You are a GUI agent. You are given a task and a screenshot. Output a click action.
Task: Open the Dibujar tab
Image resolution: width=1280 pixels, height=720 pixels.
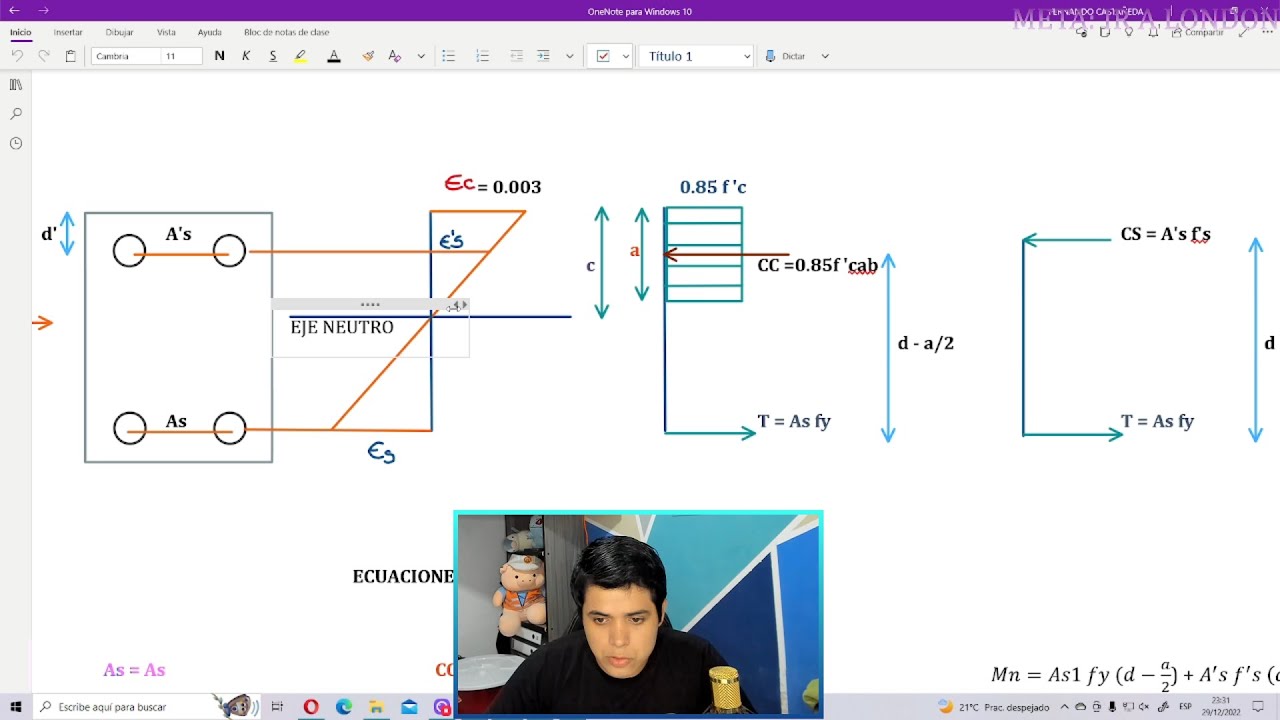(x=119, y=32)
